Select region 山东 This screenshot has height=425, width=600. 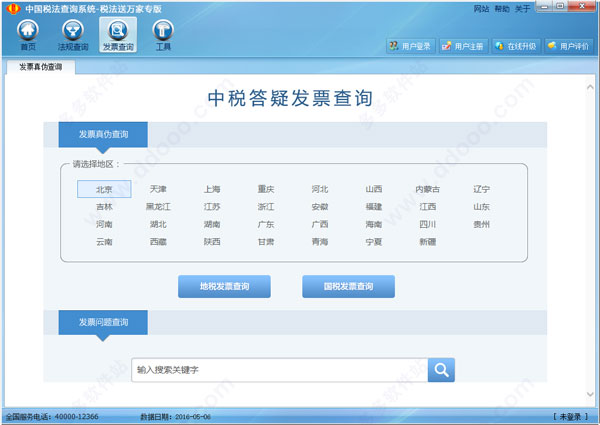[x=481, y=207]
